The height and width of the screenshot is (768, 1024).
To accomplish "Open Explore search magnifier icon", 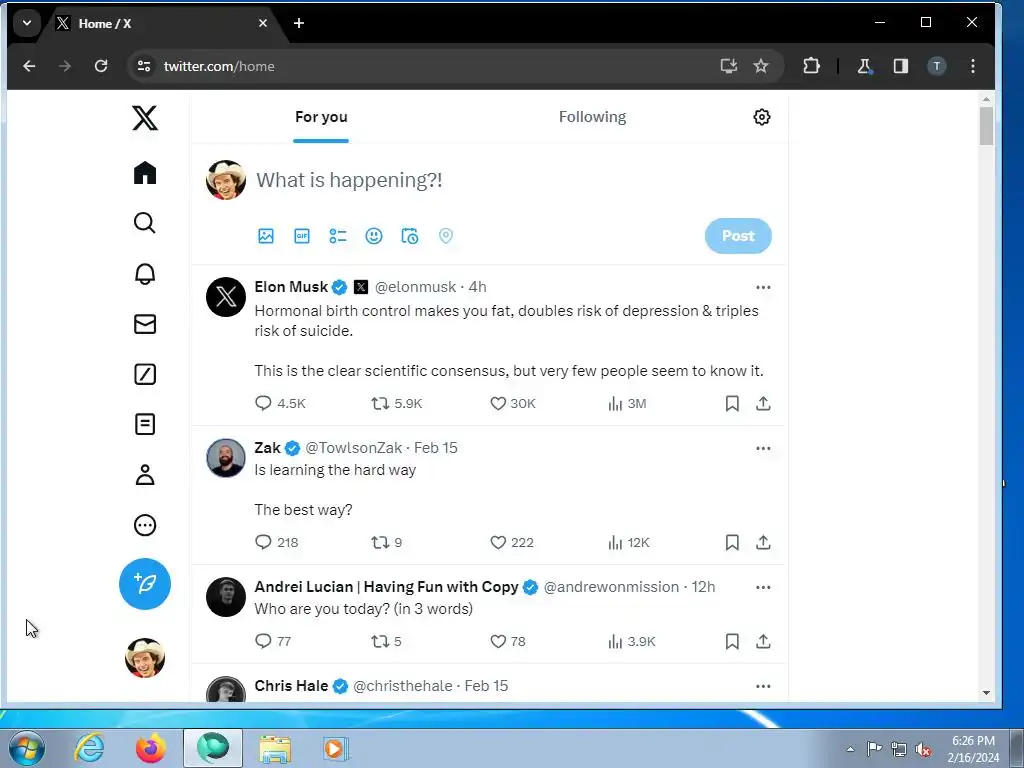I will 144,223.
